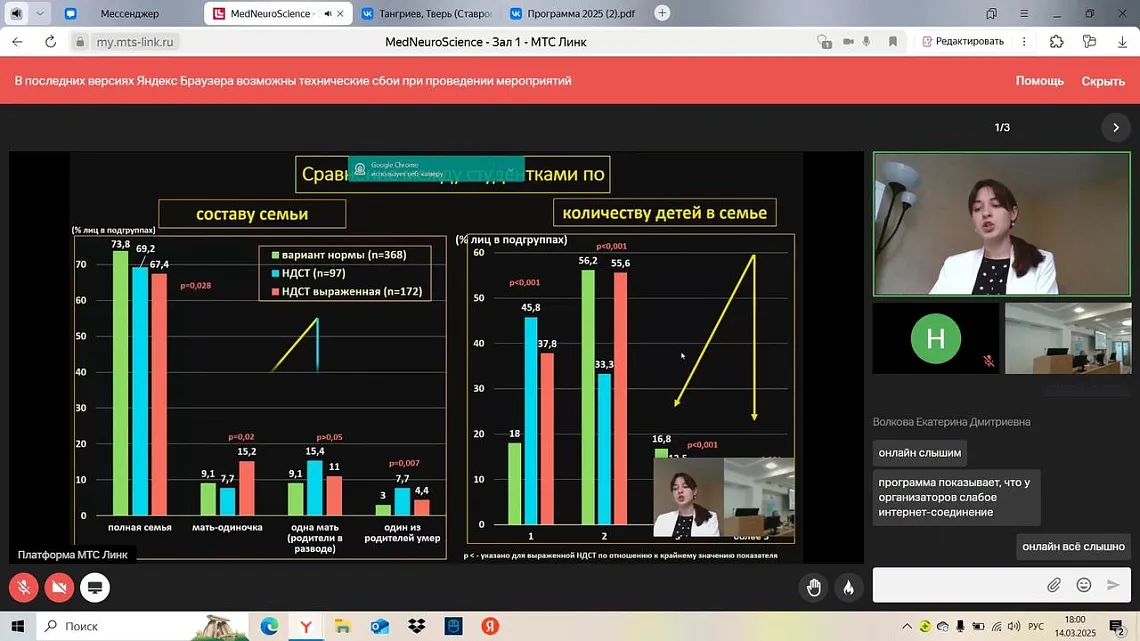Screen dimensions: 1140x641
Task: Open the three-dot menu beside Редактировать
Action: (1024, 41)
